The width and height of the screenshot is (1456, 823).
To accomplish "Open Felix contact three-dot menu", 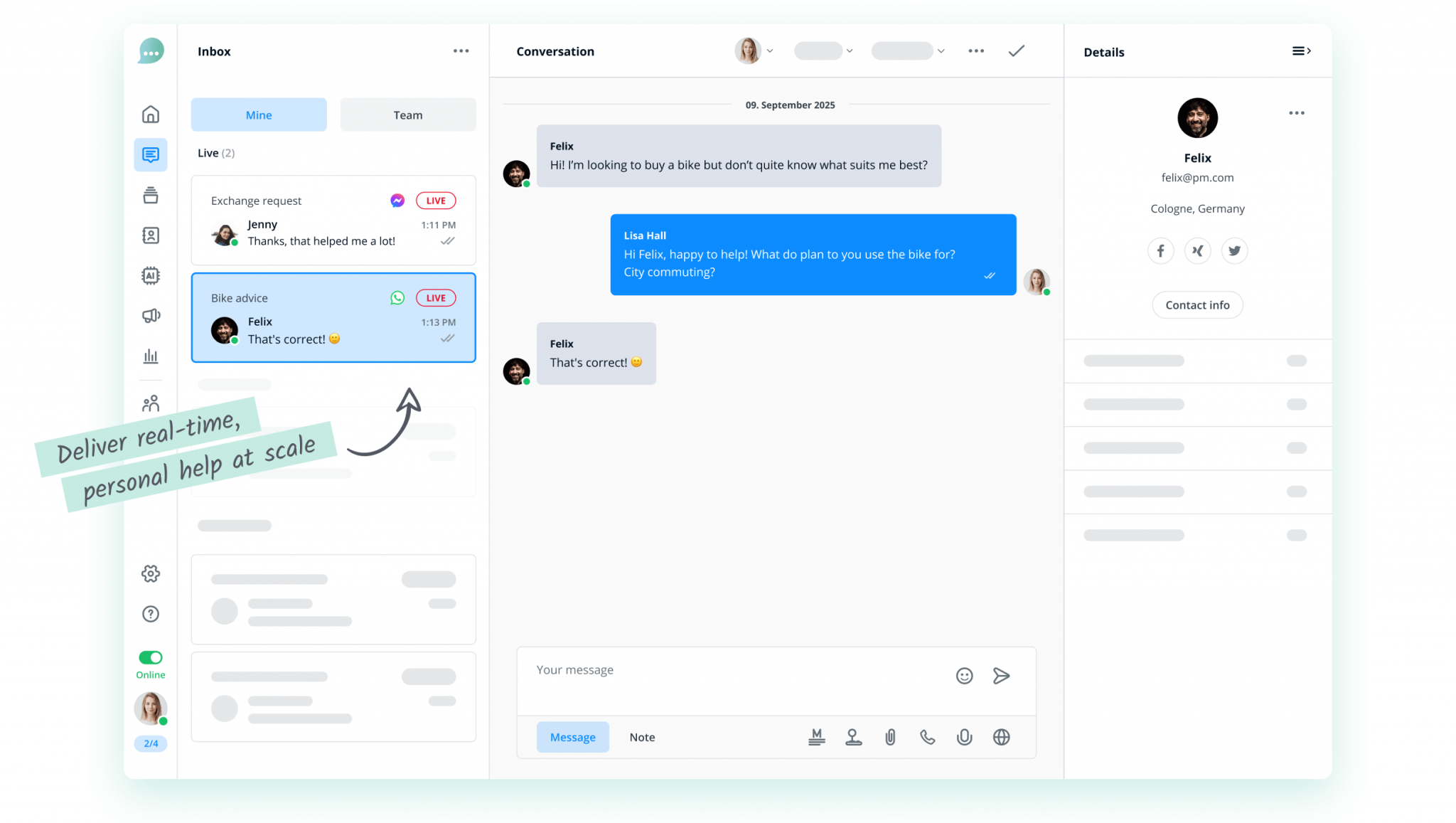I will (x=1297, y=113).
